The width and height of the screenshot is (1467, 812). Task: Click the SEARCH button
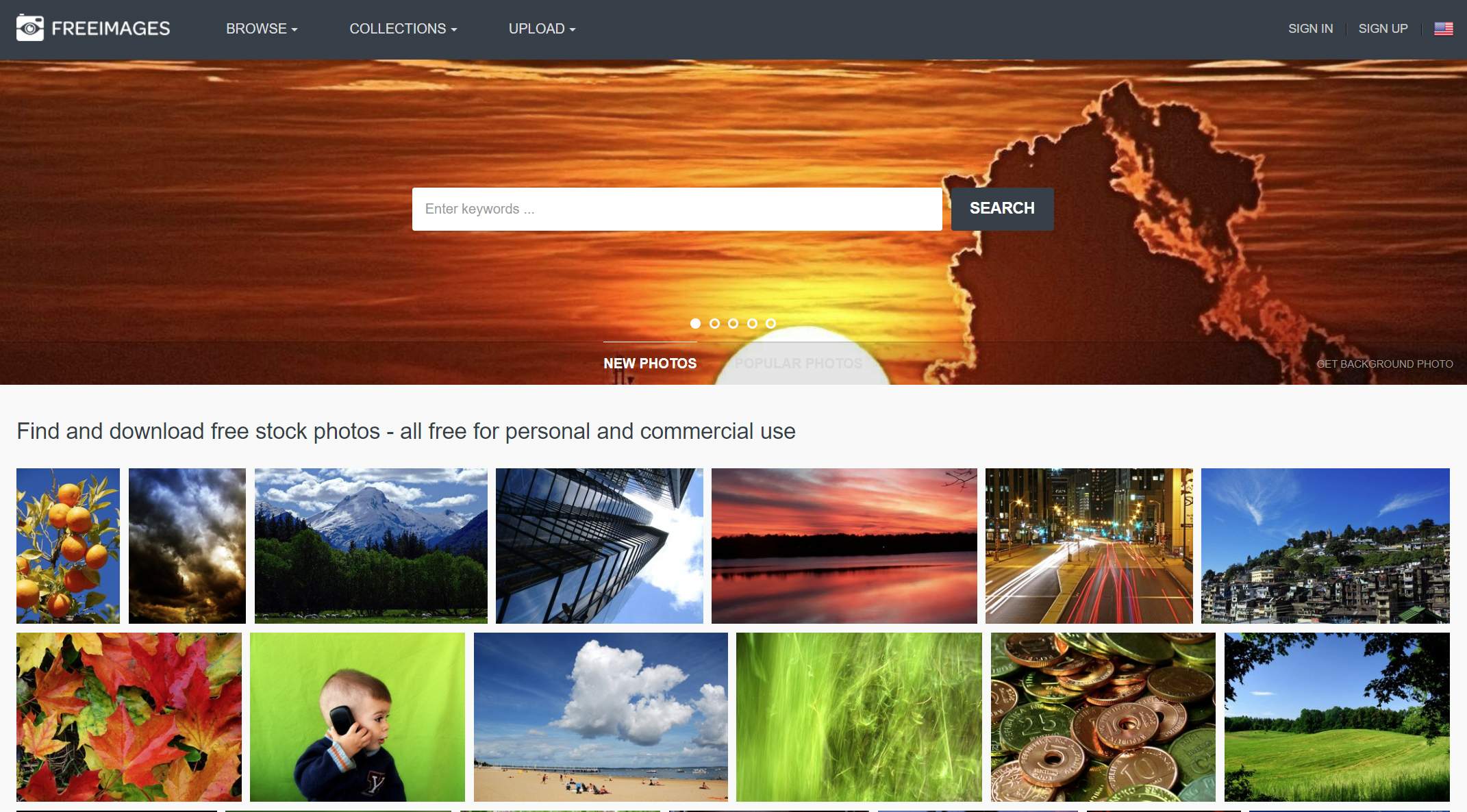(x=1002, y=209)
